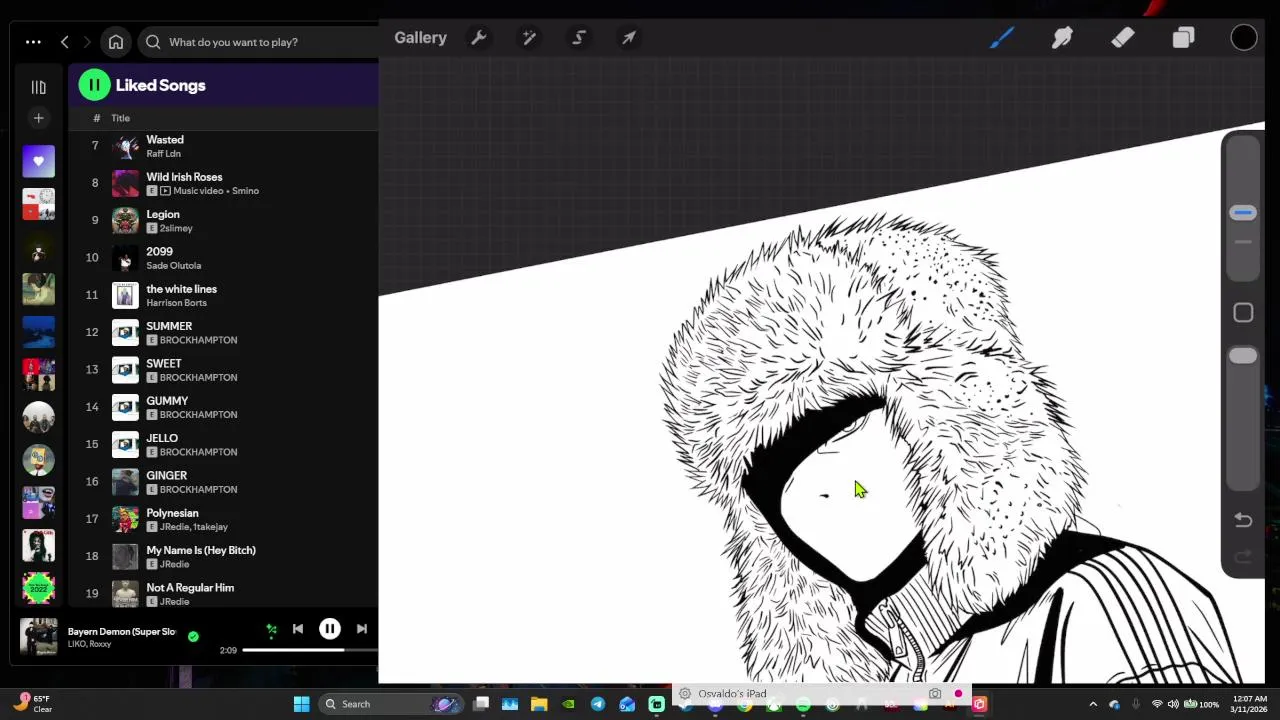
Task: Open the Spotify three-dots menu
Action: pyautogui.click(x=33, y=42)
